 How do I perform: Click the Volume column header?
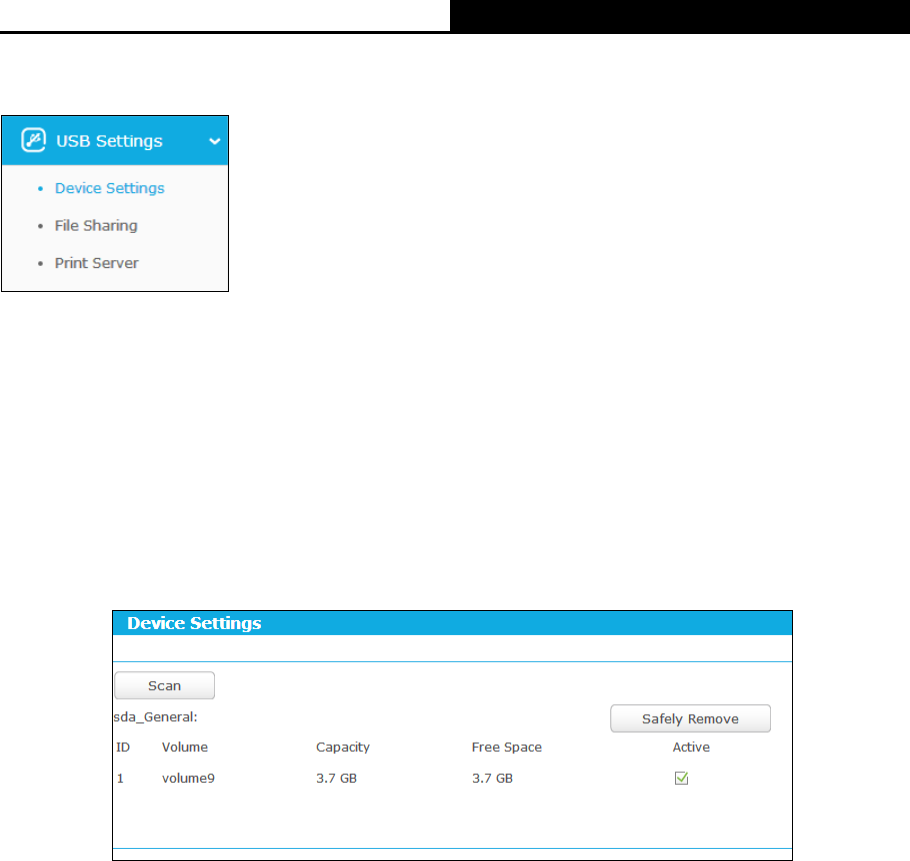[x=185, y=747]
